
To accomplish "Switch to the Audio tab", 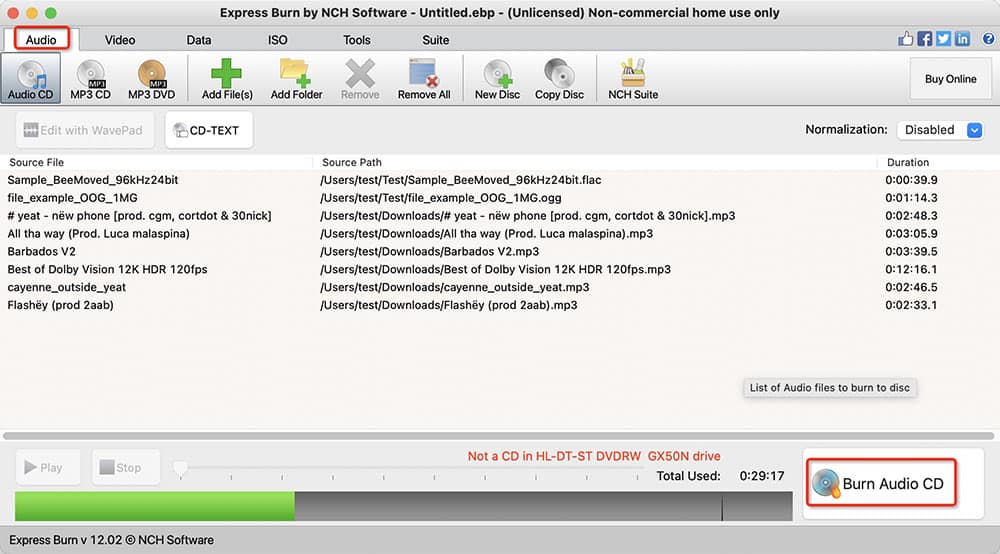I will click(x=41, y=40).
